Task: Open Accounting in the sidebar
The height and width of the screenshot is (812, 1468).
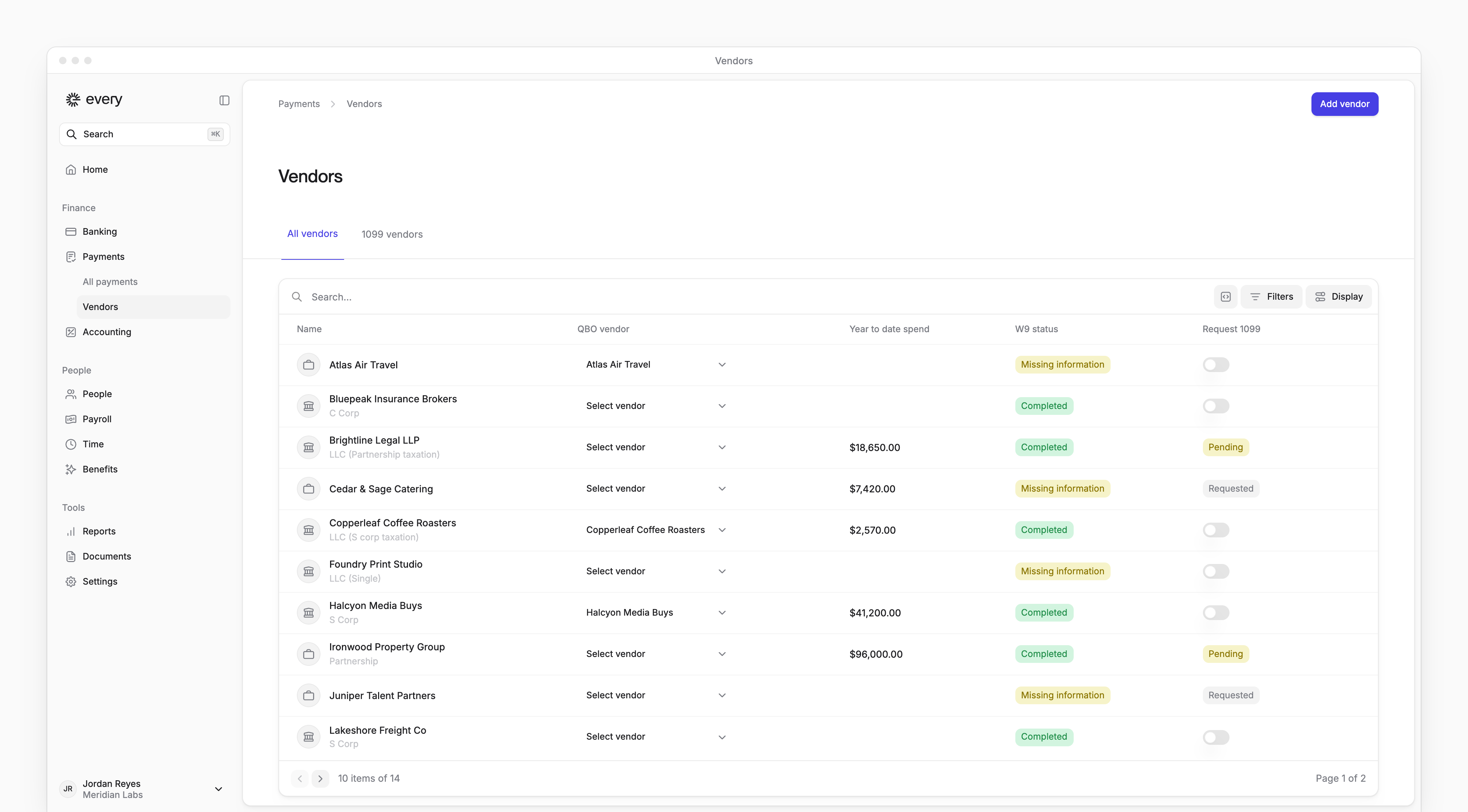Action: 145,332
